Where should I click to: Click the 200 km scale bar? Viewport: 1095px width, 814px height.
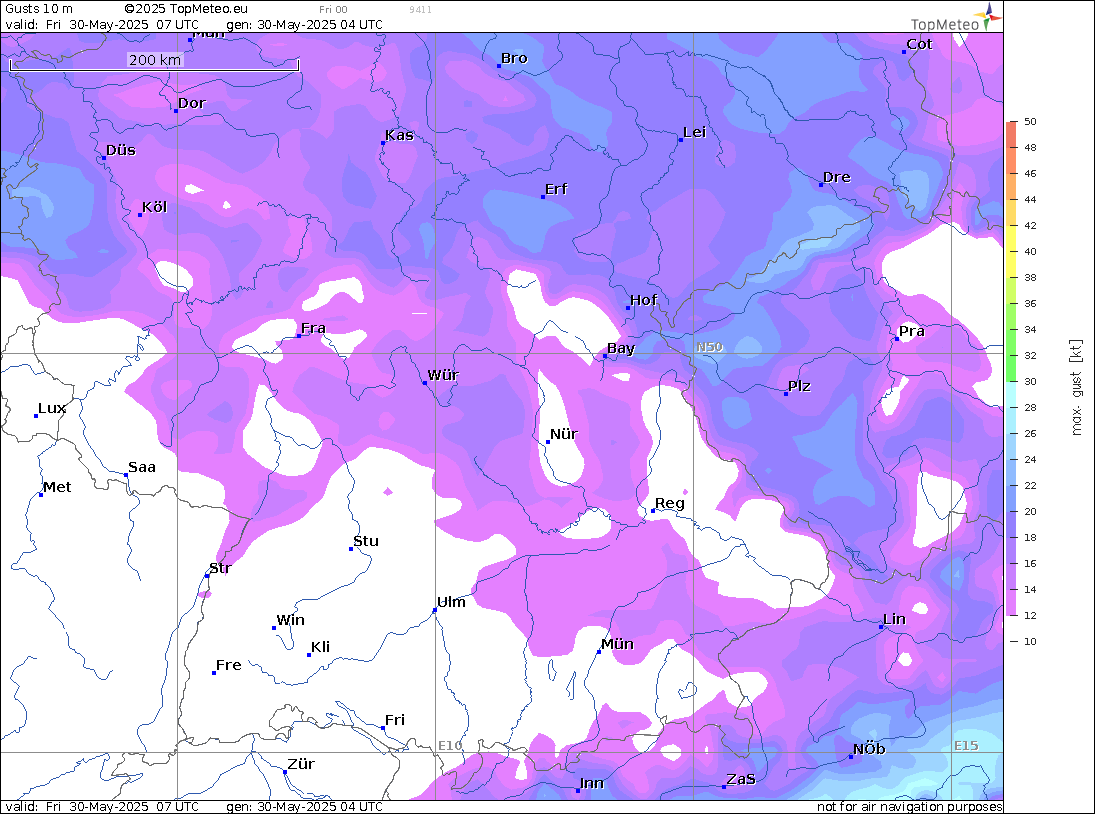[154, 64]
